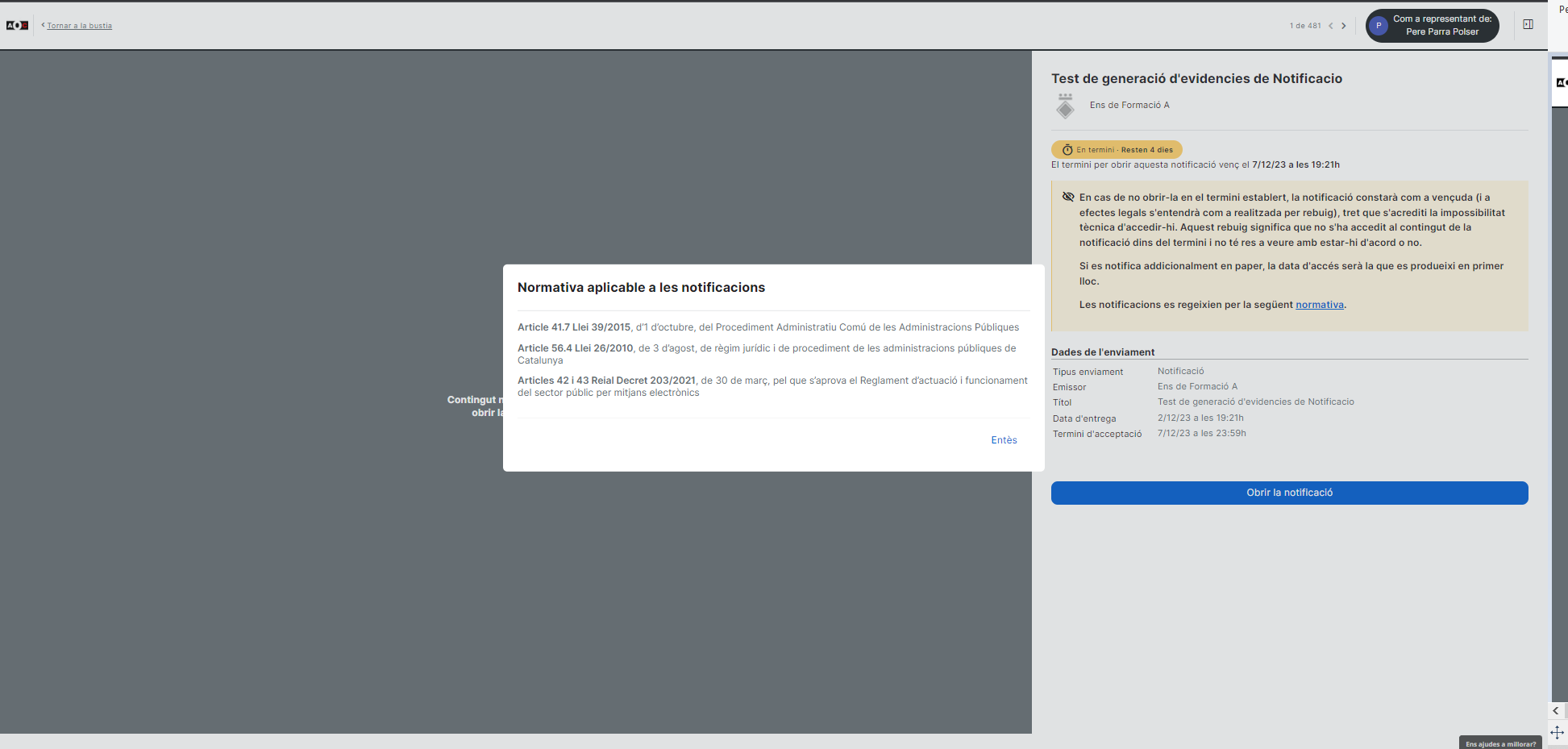The width and height of the screenshot is (1568, 749).
Task: Click the move cross-arrows icon
Action: 1557,733
